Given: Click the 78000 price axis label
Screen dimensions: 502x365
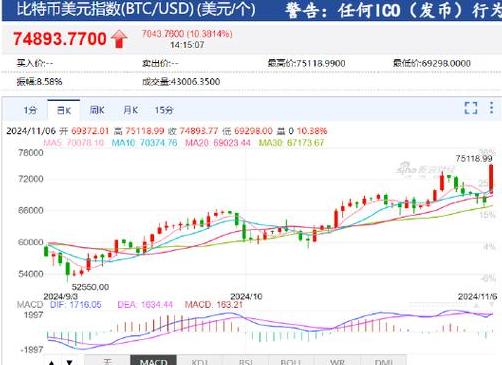Looking at the screenshot, I should 30,153.
